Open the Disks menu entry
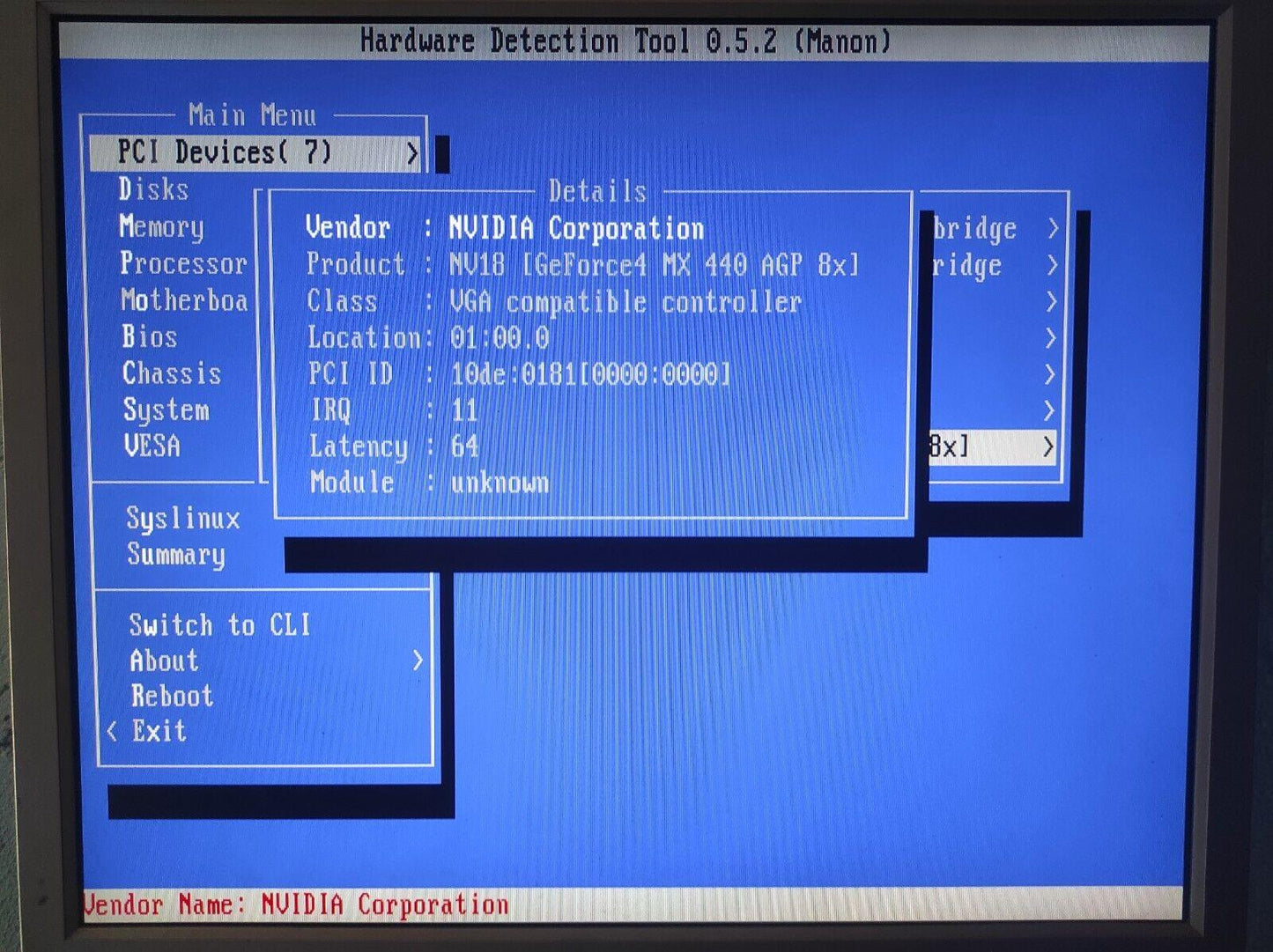 click(x=153, y=189)
